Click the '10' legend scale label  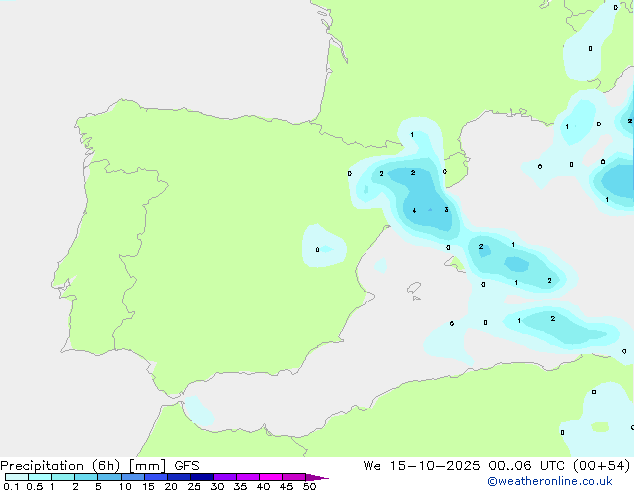tap(125, 486)
